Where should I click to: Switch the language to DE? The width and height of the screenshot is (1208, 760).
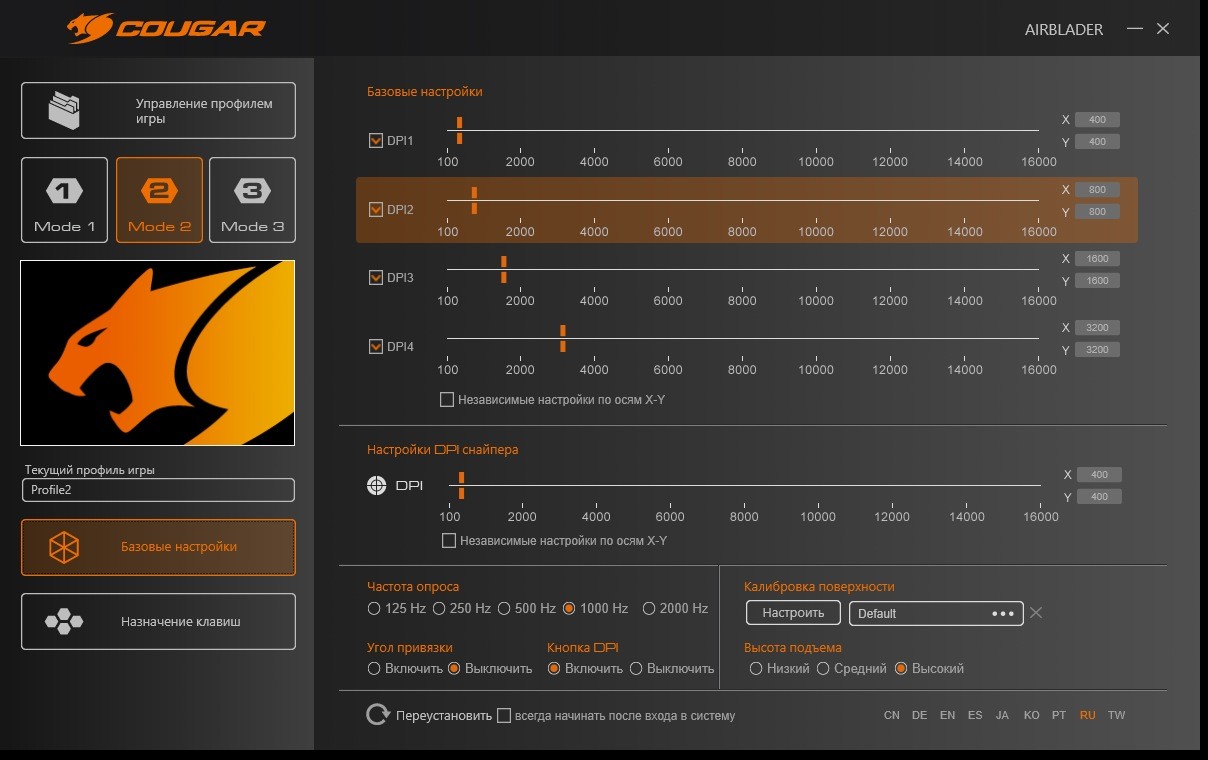(919, 716)
